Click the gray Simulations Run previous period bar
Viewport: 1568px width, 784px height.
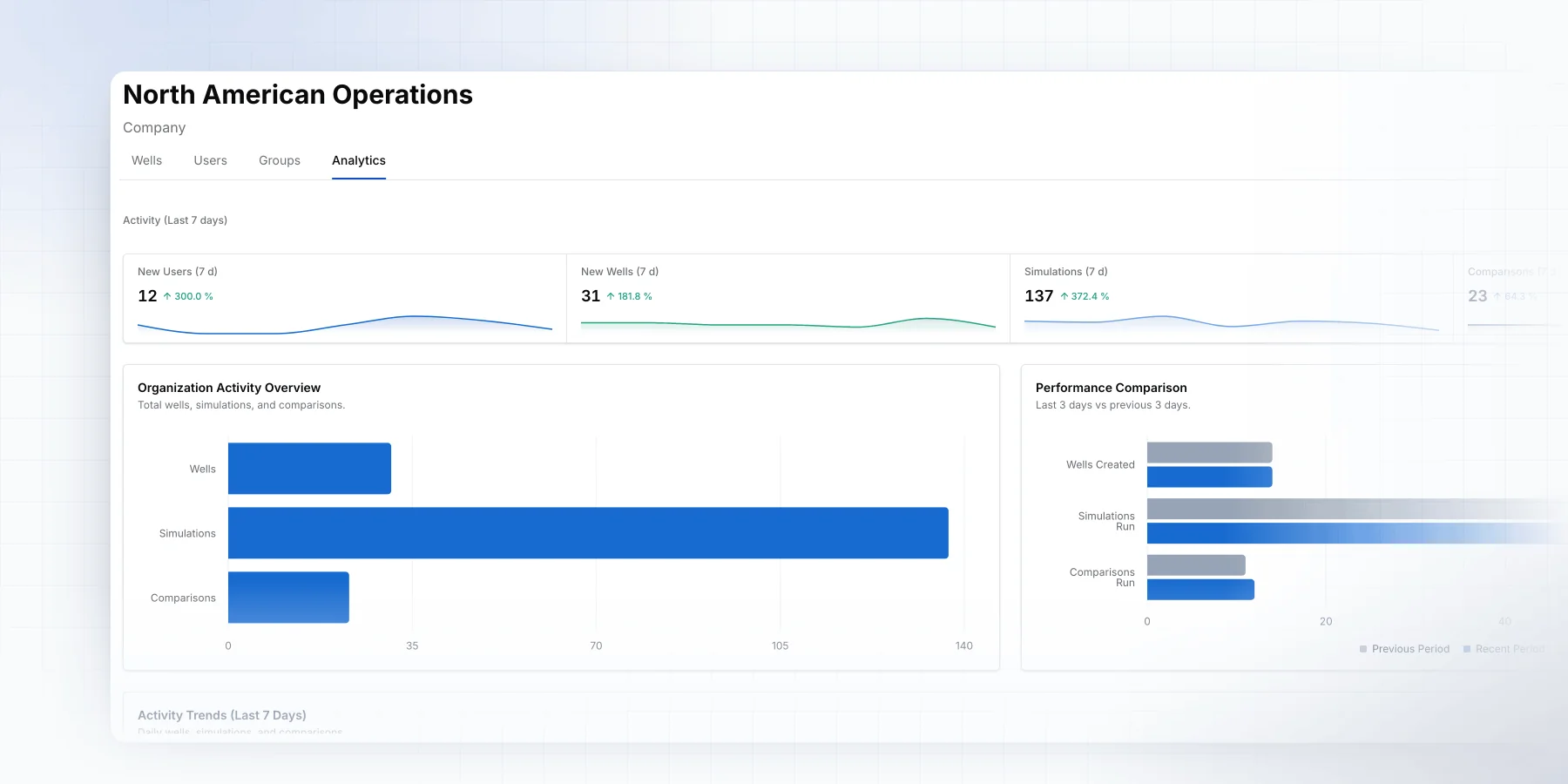1357,509
